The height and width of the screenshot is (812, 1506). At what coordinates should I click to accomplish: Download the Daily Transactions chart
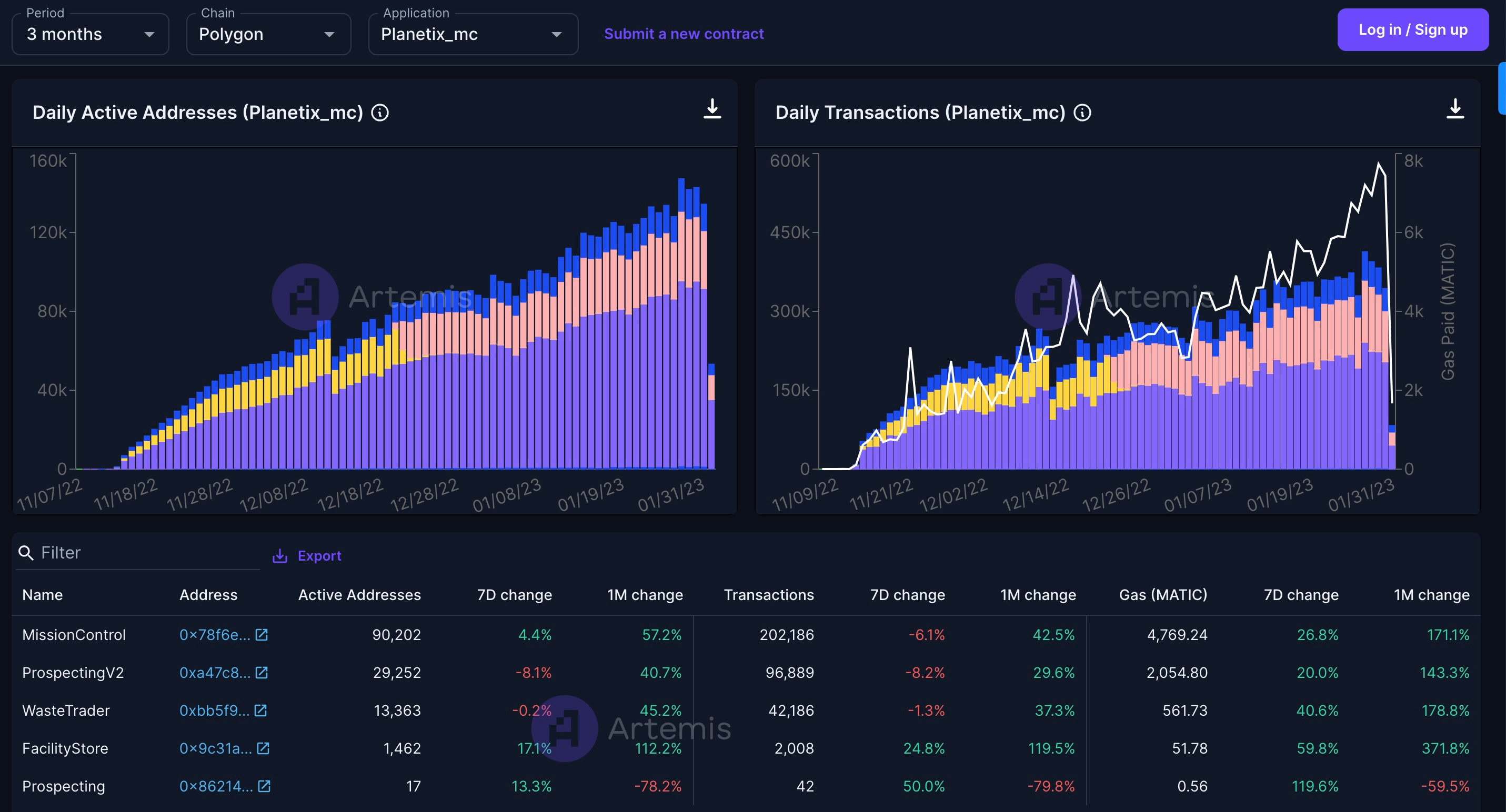tap(1455, 109)
